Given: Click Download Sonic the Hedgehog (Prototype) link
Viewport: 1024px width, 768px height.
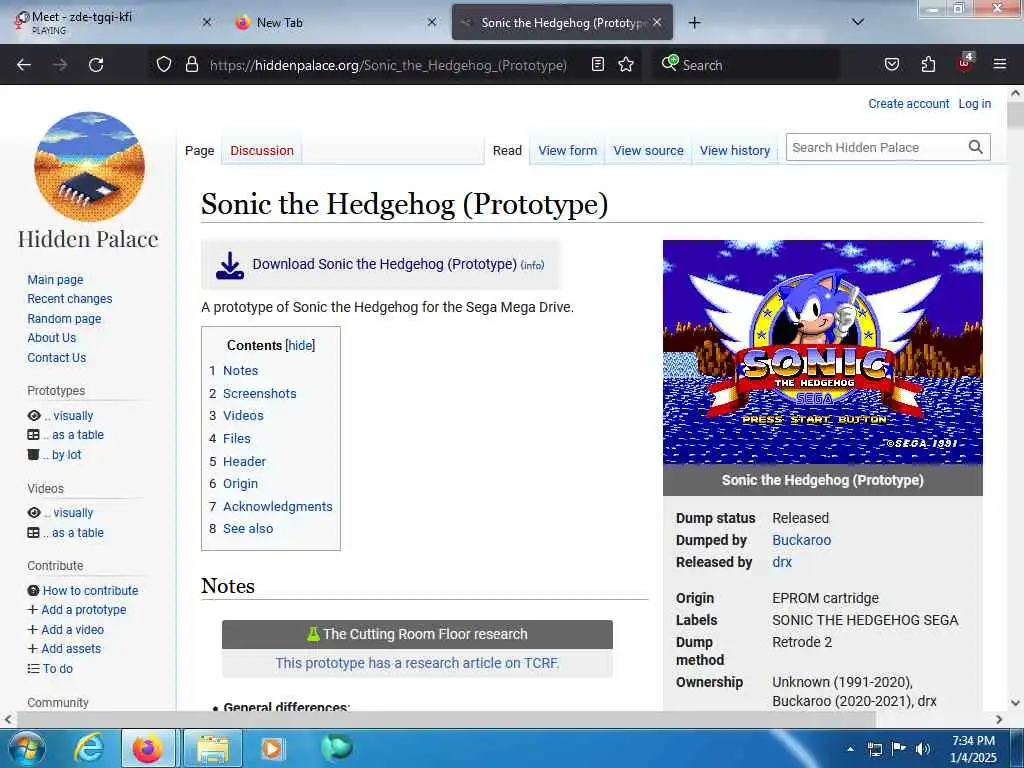Looking at the screenshot, I should click(385, 264).
